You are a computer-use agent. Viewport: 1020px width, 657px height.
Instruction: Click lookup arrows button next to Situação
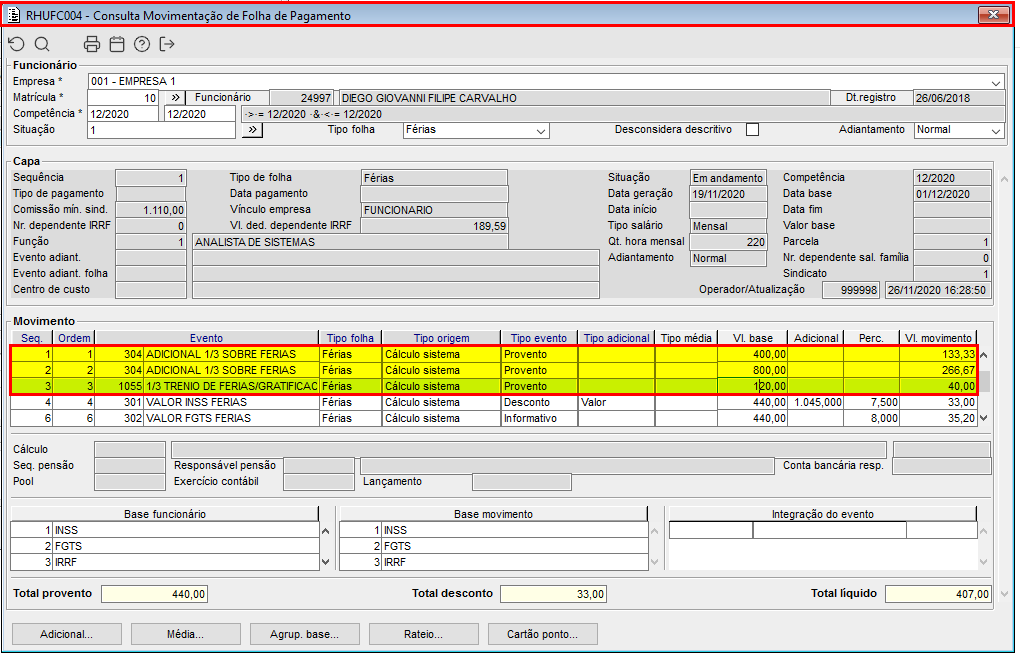[252, 130]
